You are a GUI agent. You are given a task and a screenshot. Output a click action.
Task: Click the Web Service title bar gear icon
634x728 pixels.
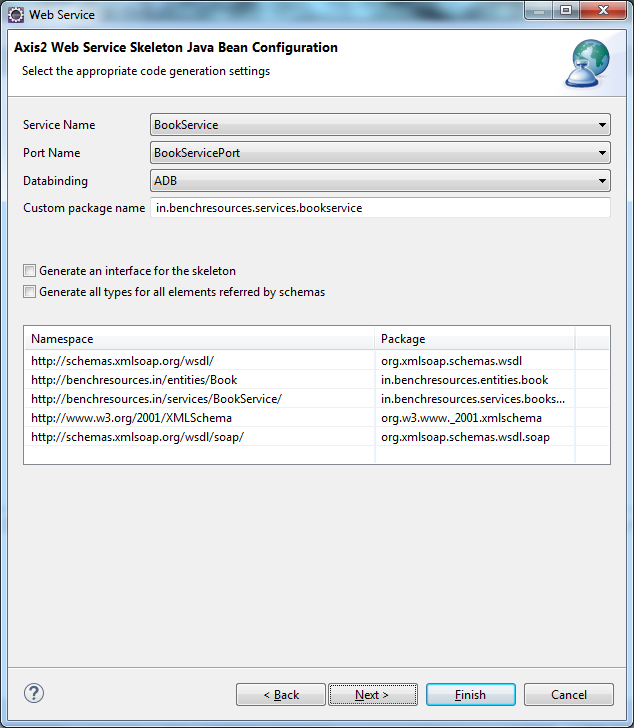pyautogui.click(x=16, y=15)
